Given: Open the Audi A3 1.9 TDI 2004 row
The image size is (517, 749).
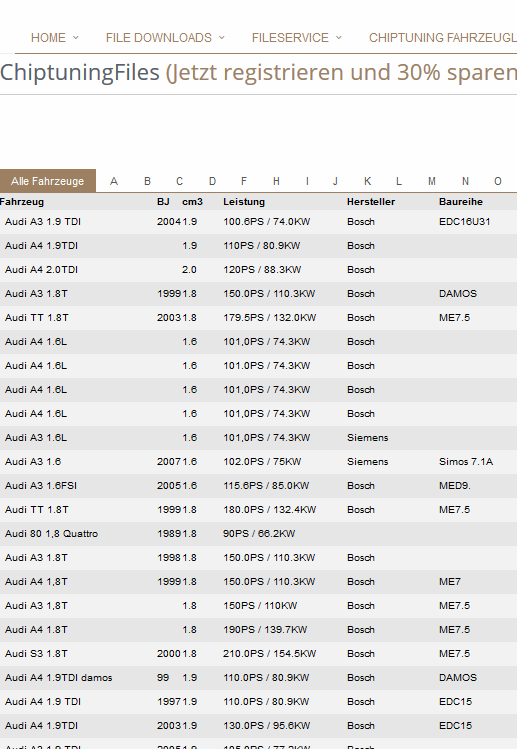Looking at the screenshot, I should [x=258, y=222].
